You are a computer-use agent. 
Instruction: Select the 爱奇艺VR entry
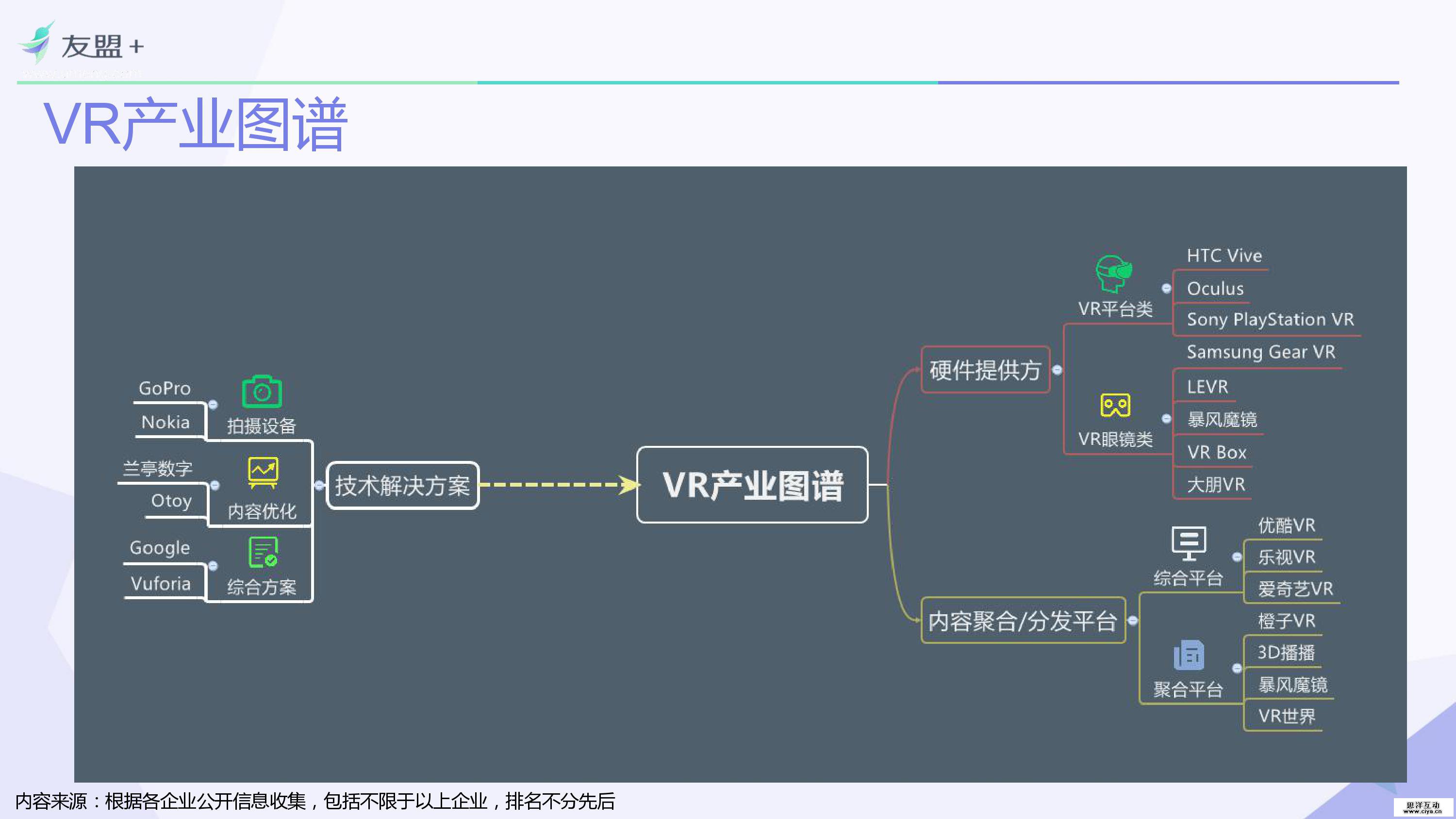coord(1295,589)
